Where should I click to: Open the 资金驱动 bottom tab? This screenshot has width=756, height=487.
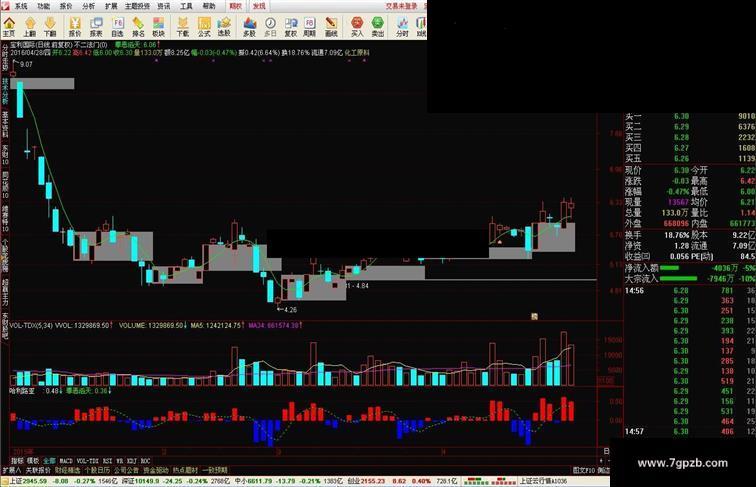(156, 470)
